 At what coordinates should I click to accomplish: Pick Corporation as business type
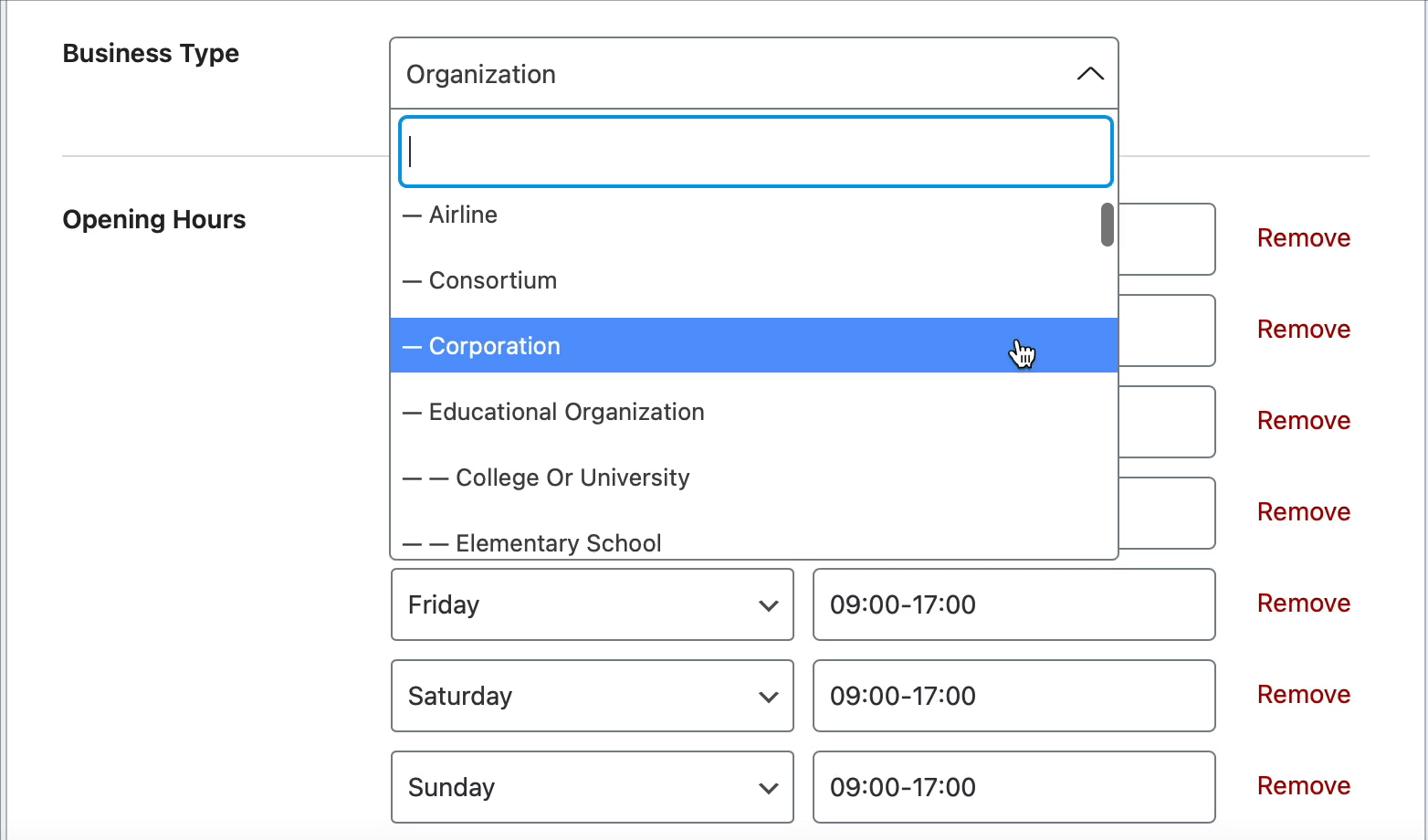pyautogui.click(x=495, y=347)
